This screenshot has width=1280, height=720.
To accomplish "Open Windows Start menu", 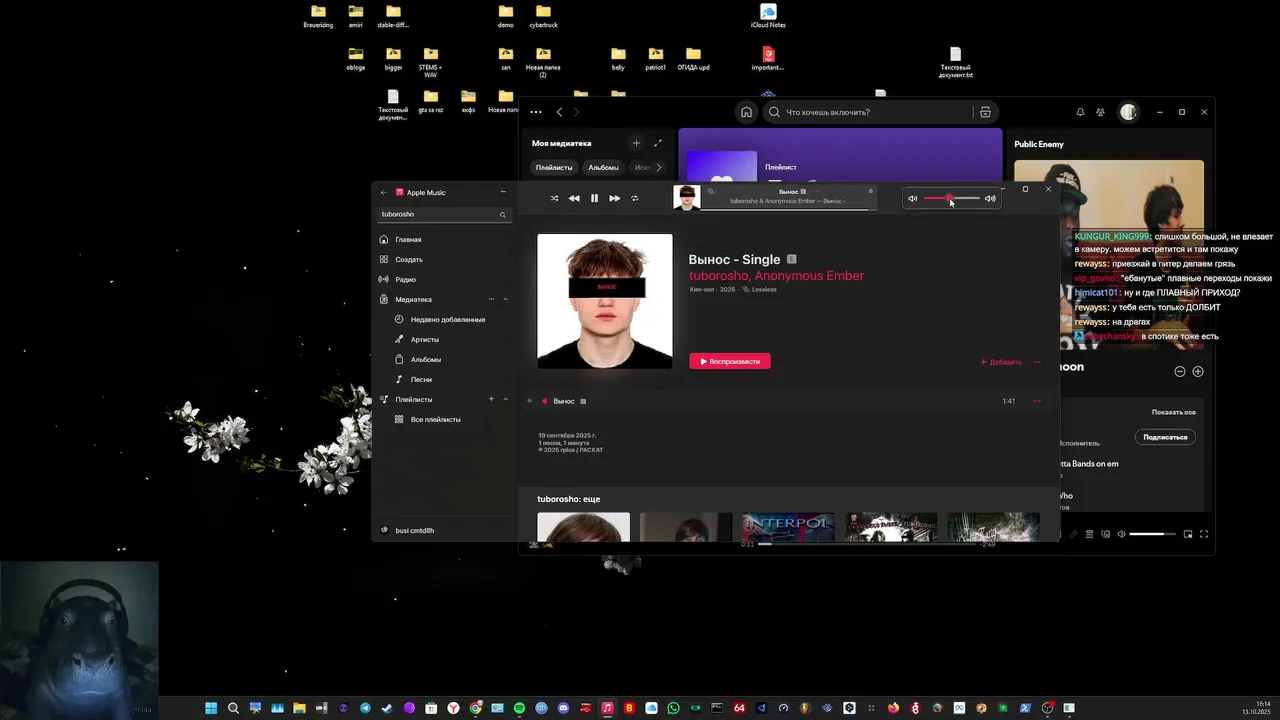I will 211,708.
